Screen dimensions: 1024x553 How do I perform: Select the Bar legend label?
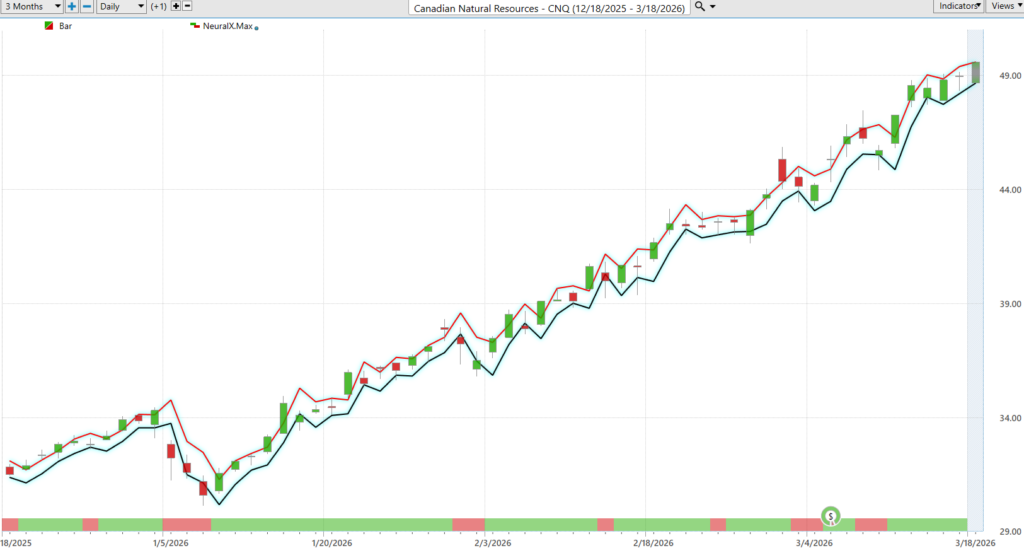[65, 26]
